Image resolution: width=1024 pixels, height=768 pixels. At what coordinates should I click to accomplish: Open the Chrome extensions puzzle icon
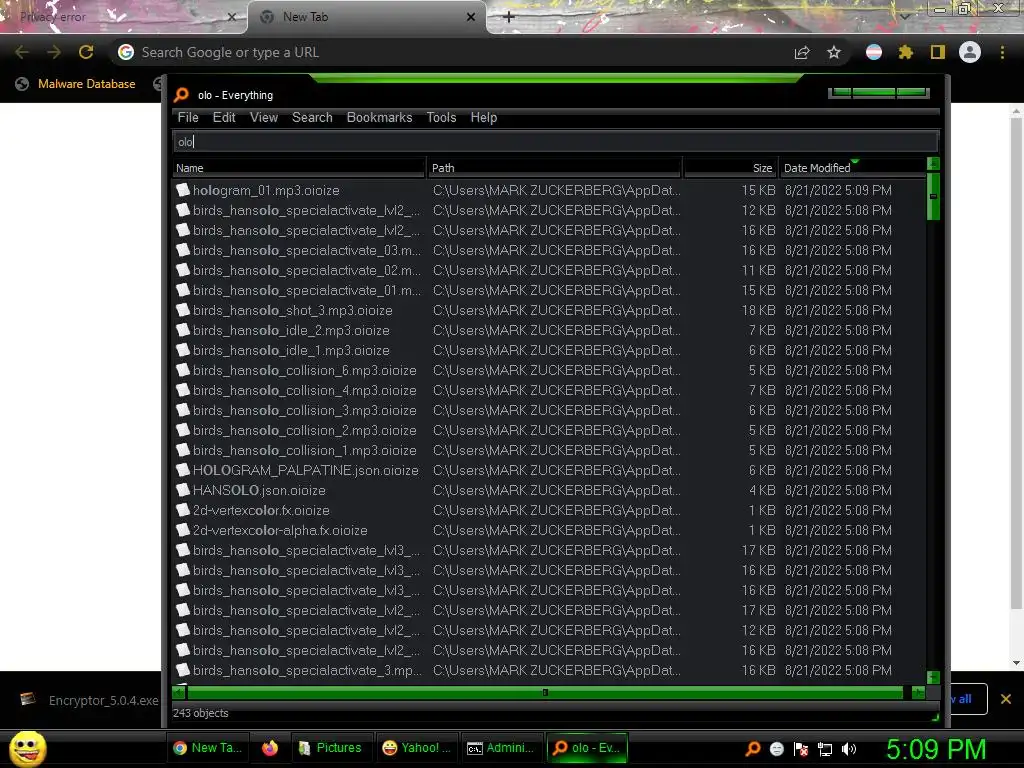(x=905, y=52)
